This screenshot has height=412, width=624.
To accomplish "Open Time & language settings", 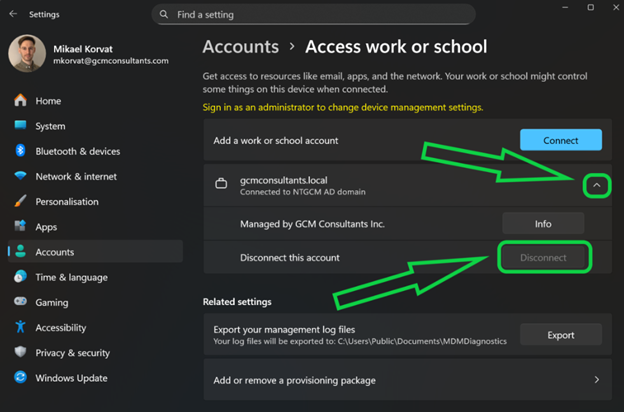I will pyautogui.click(x=95, y=277).
